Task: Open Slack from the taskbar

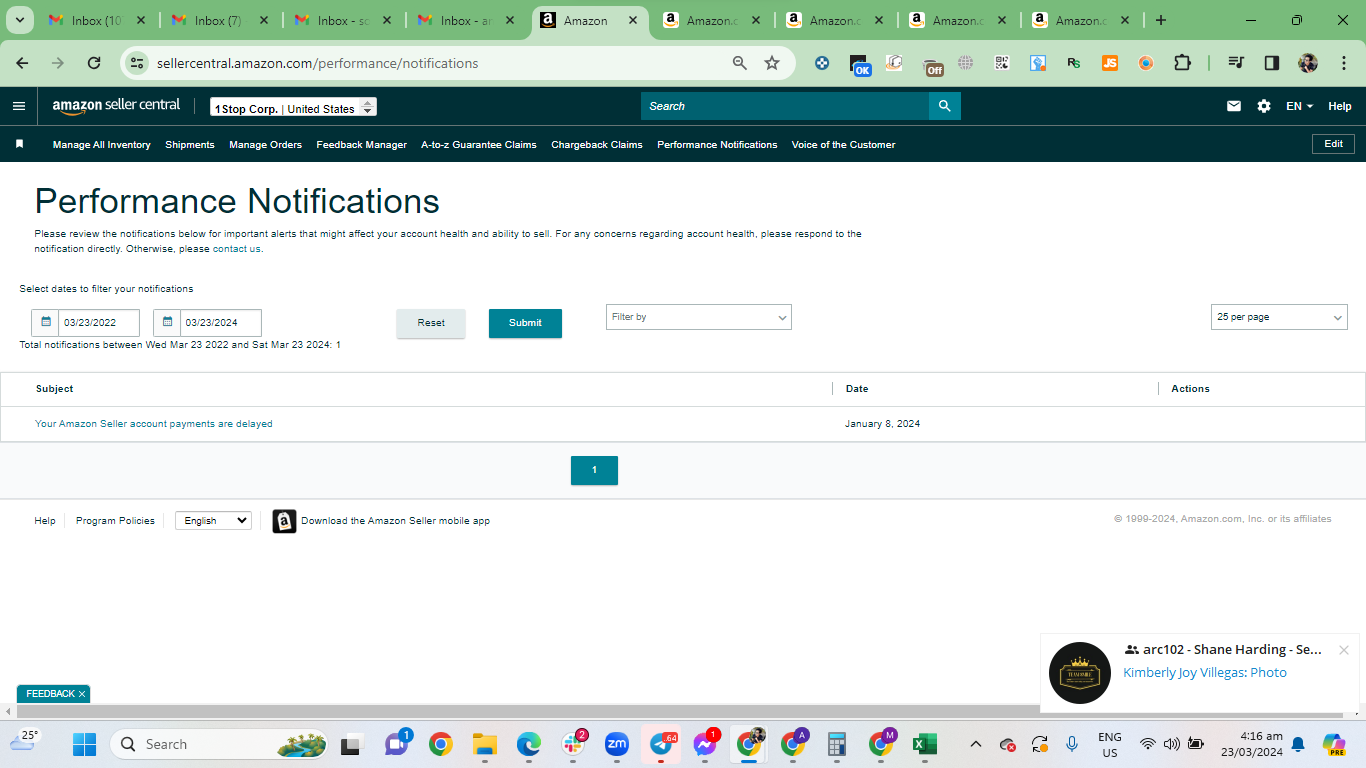Action: [x=574, y=744]
